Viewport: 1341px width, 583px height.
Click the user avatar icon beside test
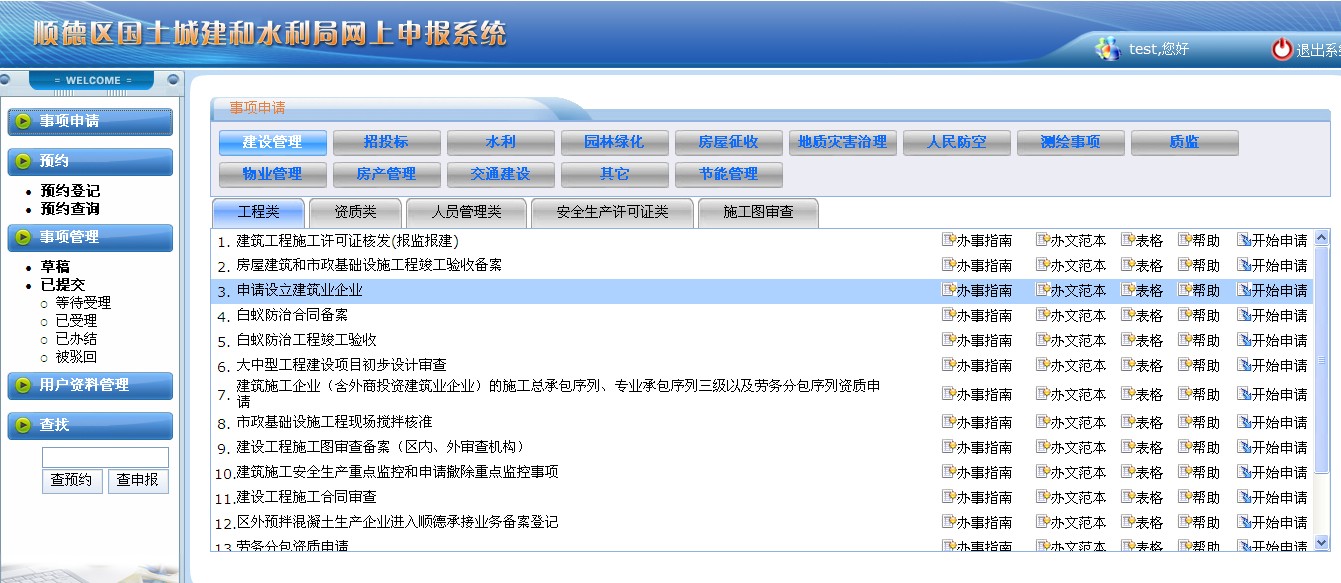point(1107,49)
